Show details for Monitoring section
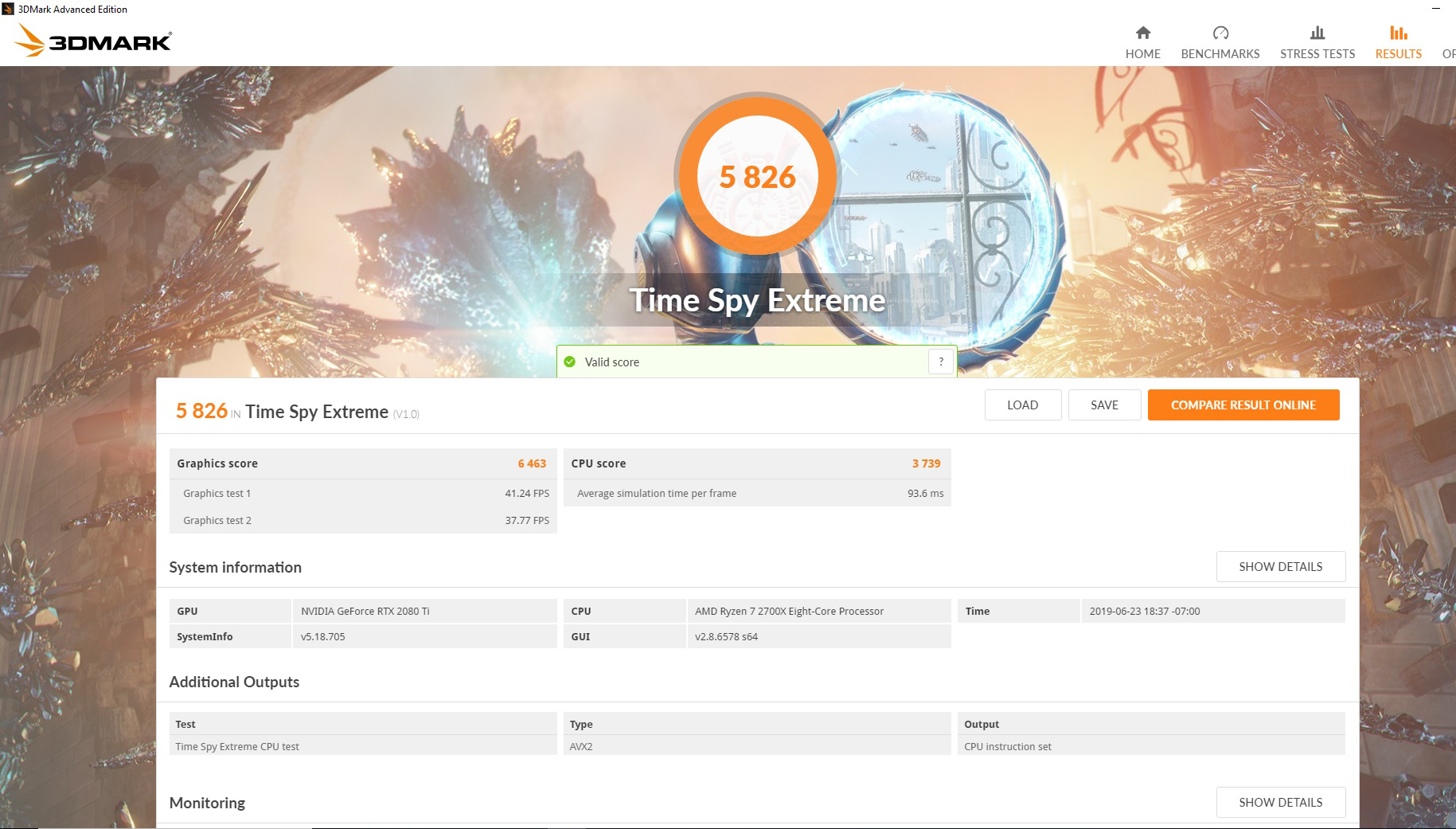The height and width of the screenshot is (829, 1456). tap(1280, 802)
